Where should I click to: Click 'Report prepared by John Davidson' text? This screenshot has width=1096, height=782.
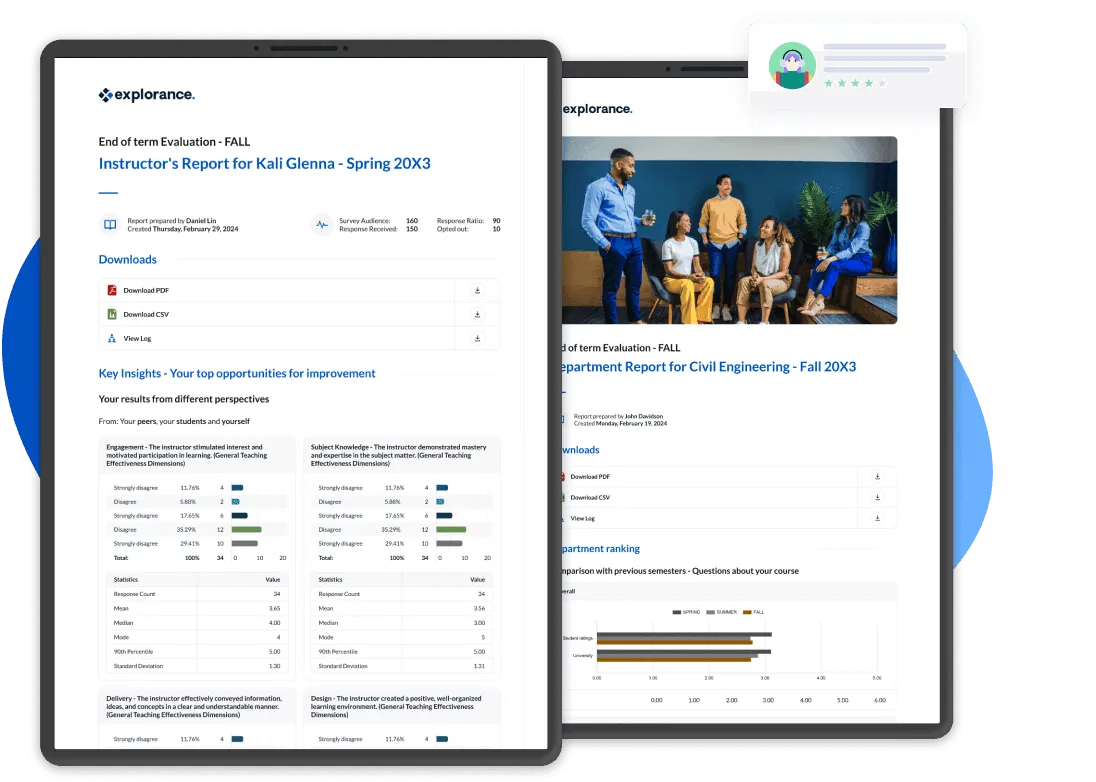click(x=619, y=416)
